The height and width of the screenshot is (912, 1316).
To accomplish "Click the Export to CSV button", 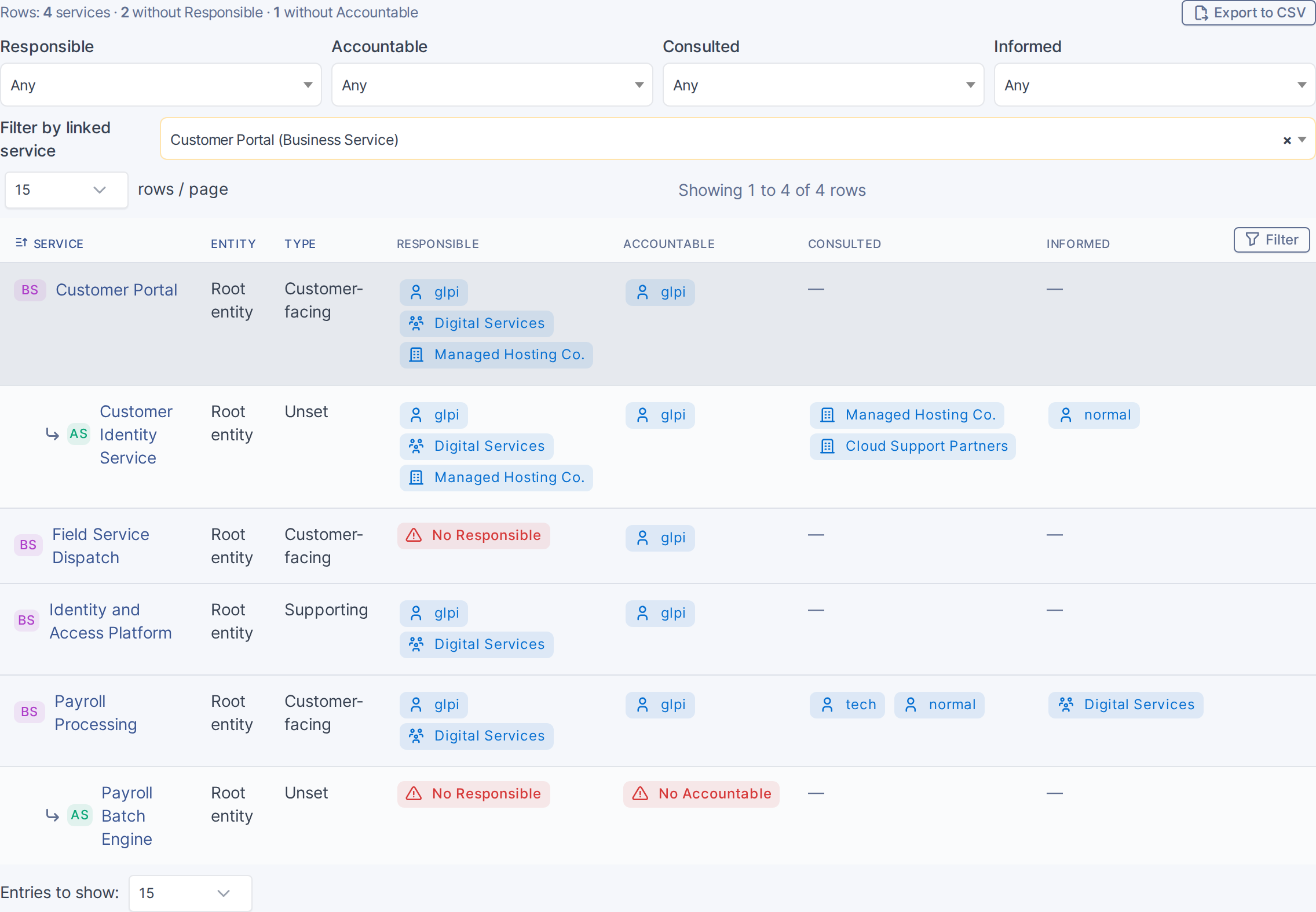I will tap(1248, 13).
